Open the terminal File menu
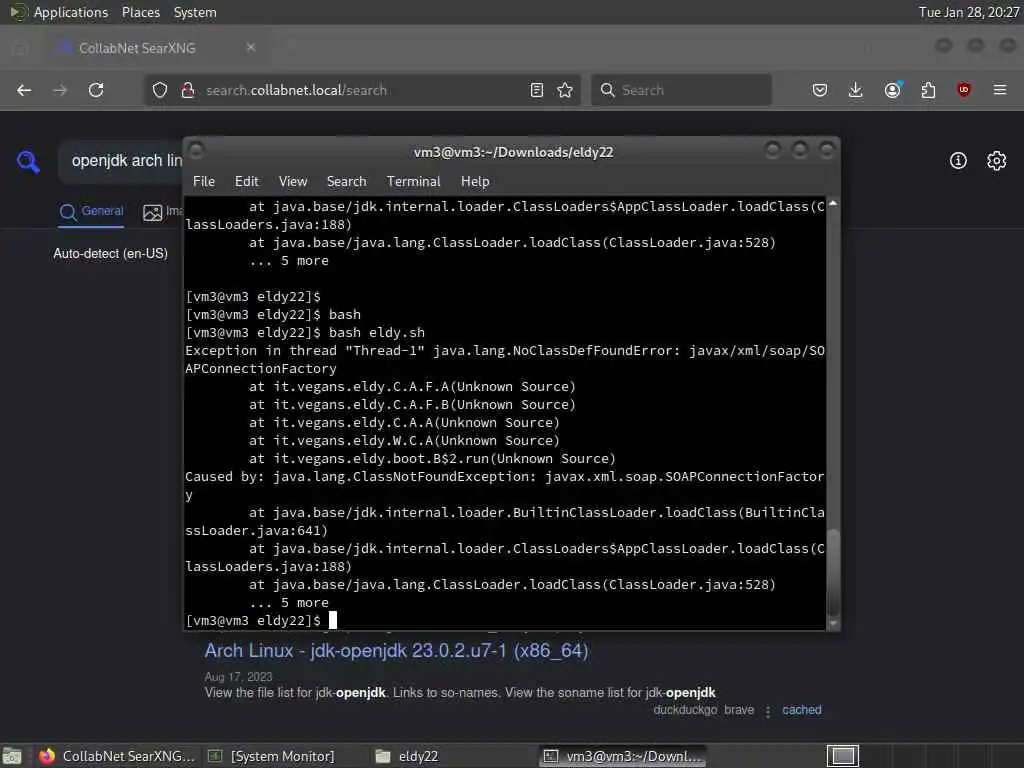Image resolution: width=1024 pixels, height=768 pixels. (204, 182)
